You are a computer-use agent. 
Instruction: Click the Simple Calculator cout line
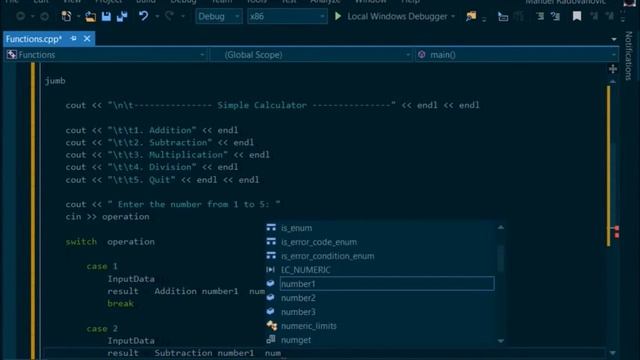(272, 105)
